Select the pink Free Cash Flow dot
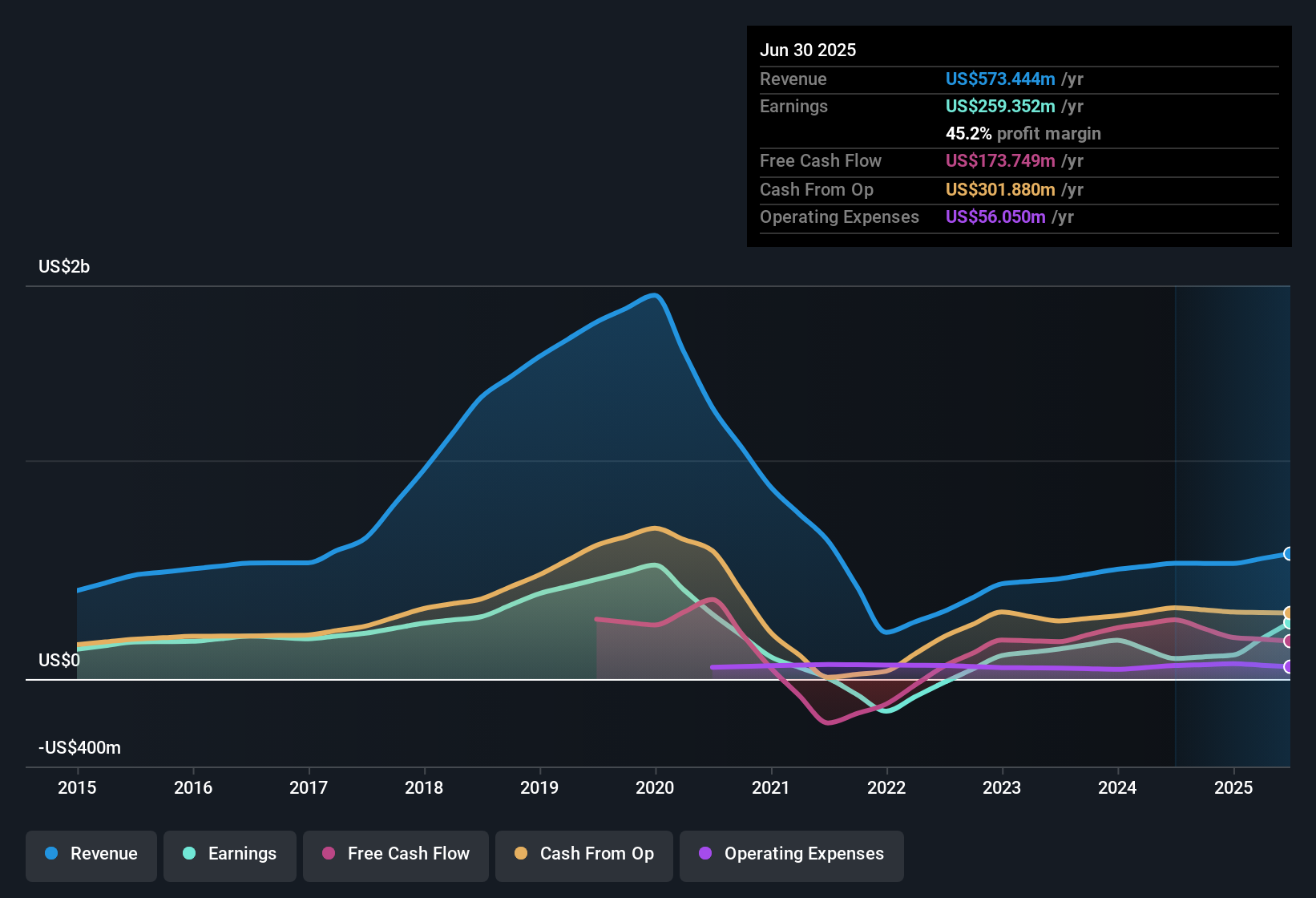Image resolution: width=1316 pixels, height=898 pixels. pos(327,854)
